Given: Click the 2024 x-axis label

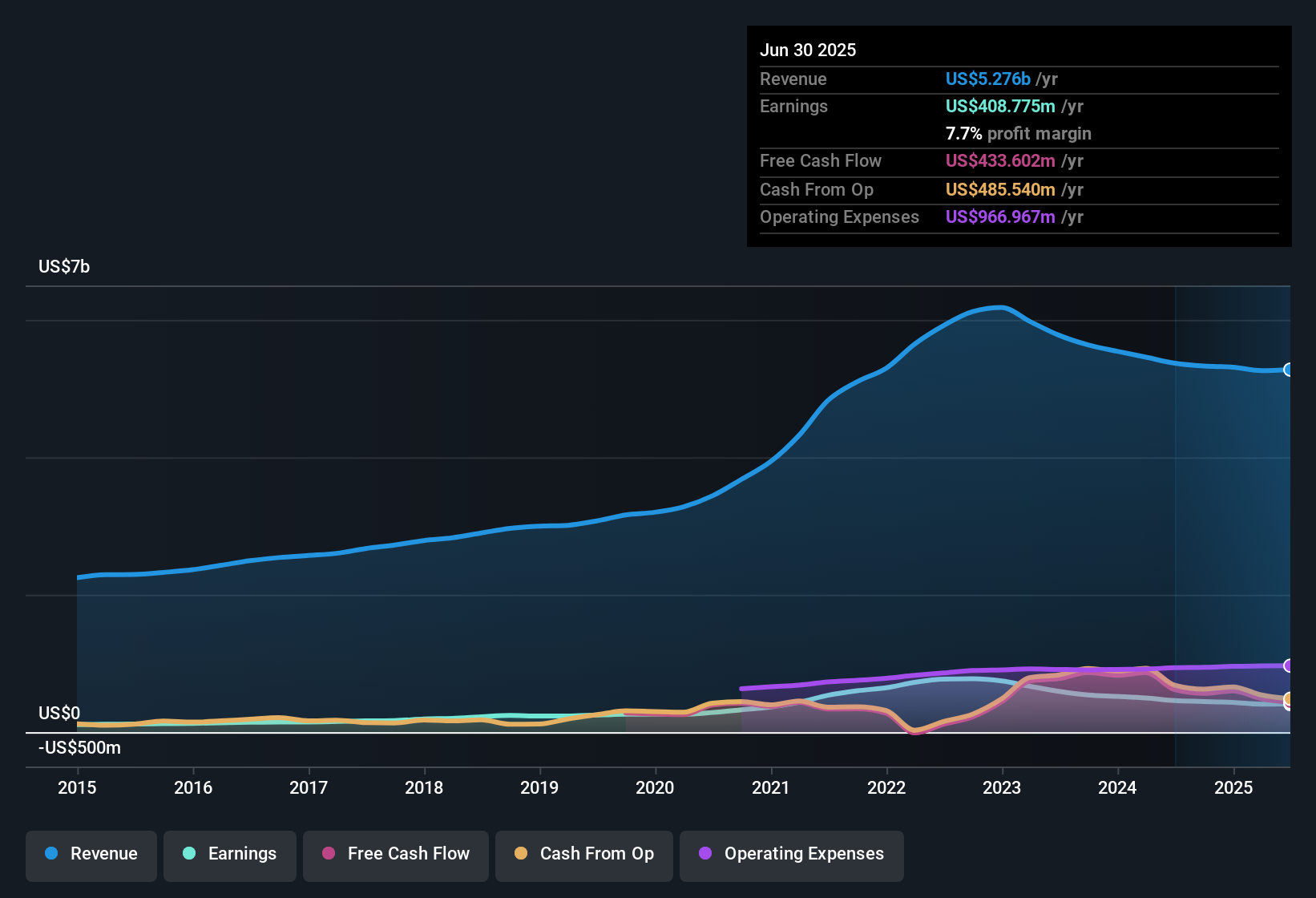Looking at the screenshot, I should coord(1117,788).
